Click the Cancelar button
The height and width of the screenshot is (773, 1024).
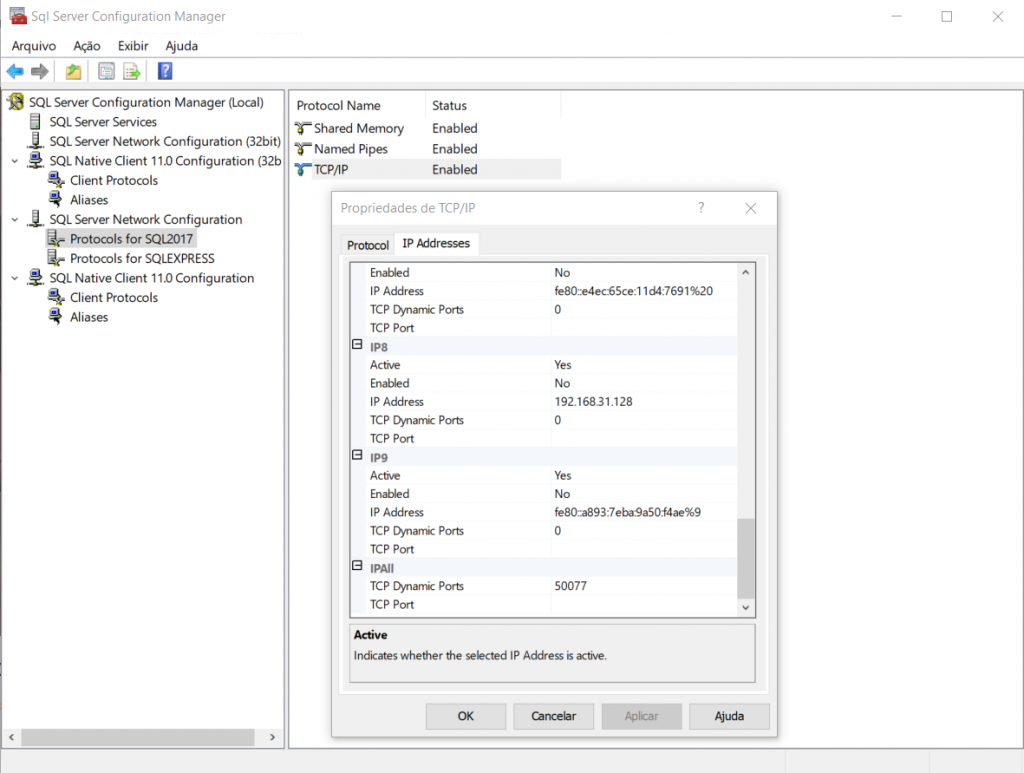click(x=553, y=716)
